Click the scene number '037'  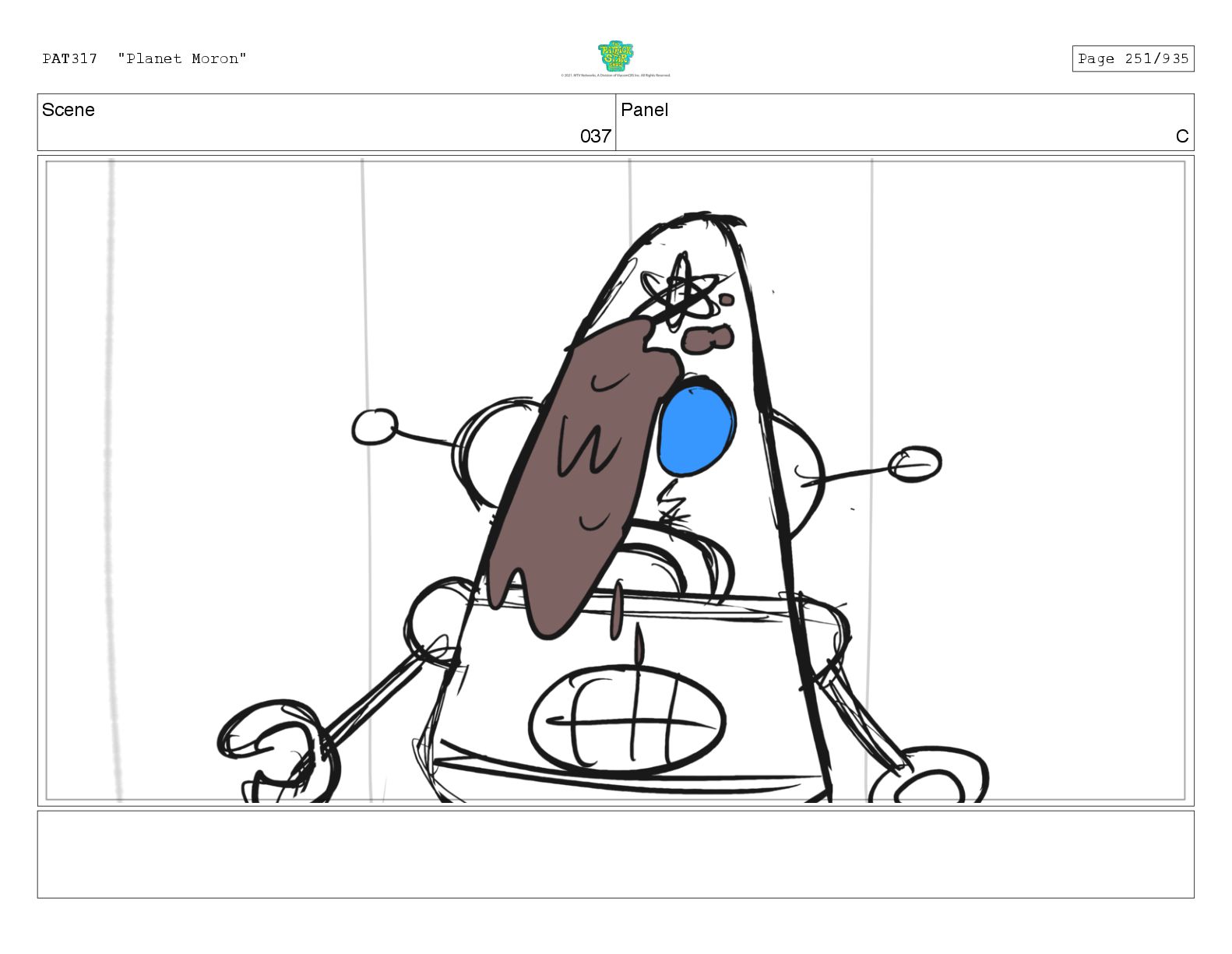coord(596,136)
